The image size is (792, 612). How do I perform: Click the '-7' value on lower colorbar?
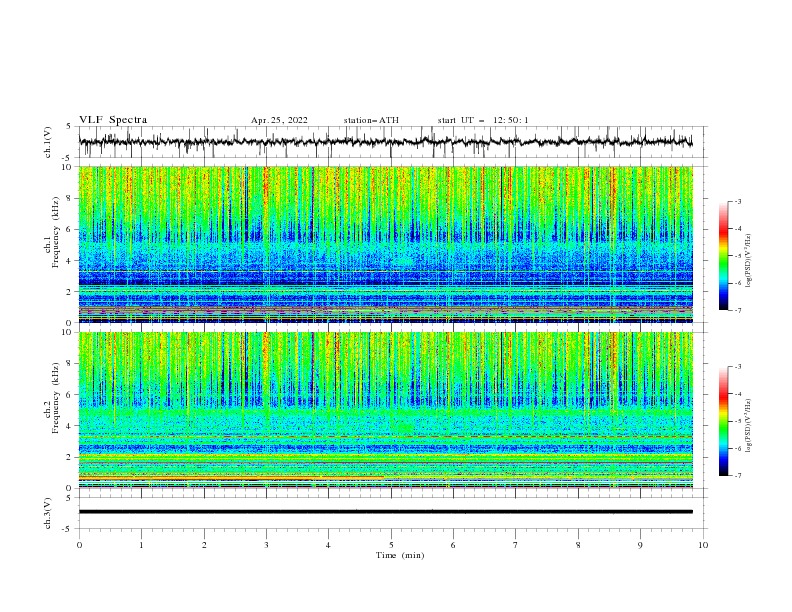click(738, 475)
